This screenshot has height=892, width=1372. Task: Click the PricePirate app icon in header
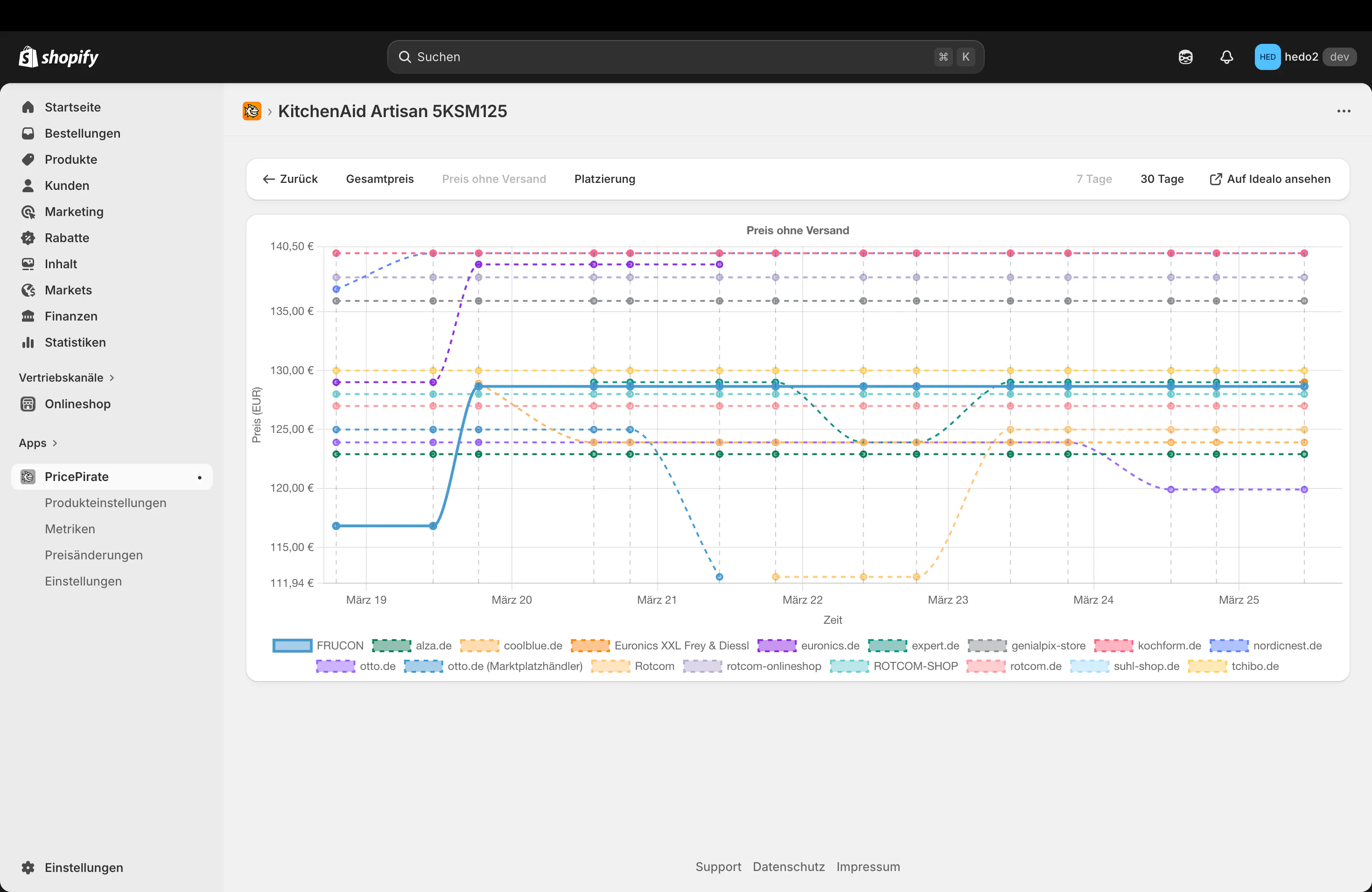point(252,111)
